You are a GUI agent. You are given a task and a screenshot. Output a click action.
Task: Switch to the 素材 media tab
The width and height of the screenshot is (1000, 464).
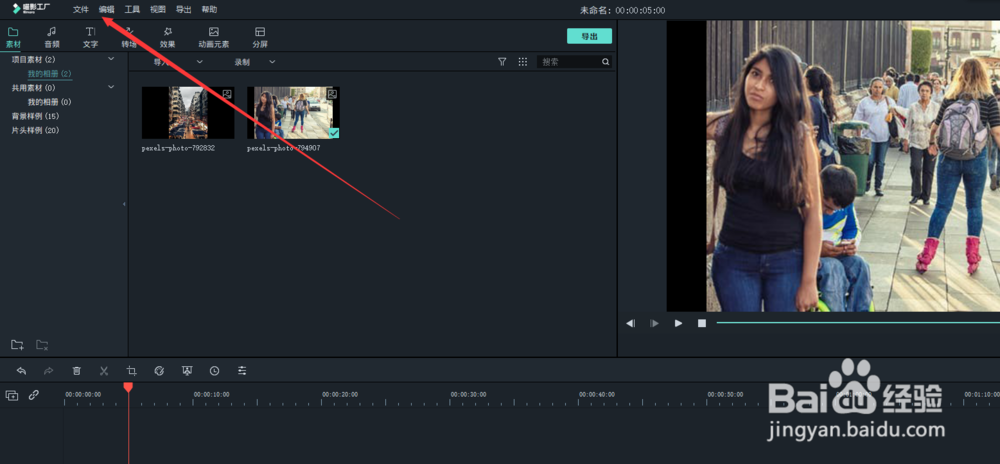[x=13, y=38]
